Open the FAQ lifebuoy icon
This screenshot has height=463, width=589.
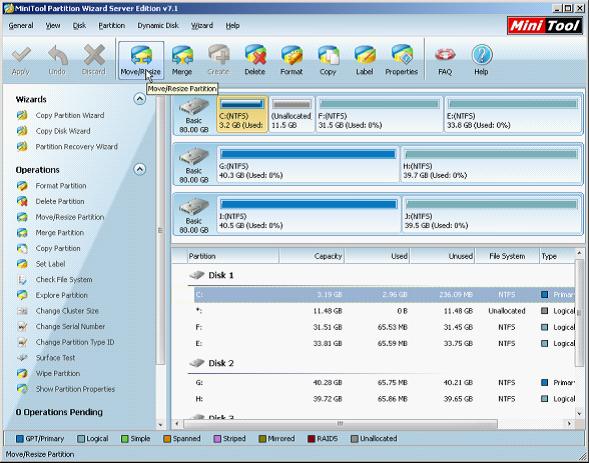click(445, 61)
